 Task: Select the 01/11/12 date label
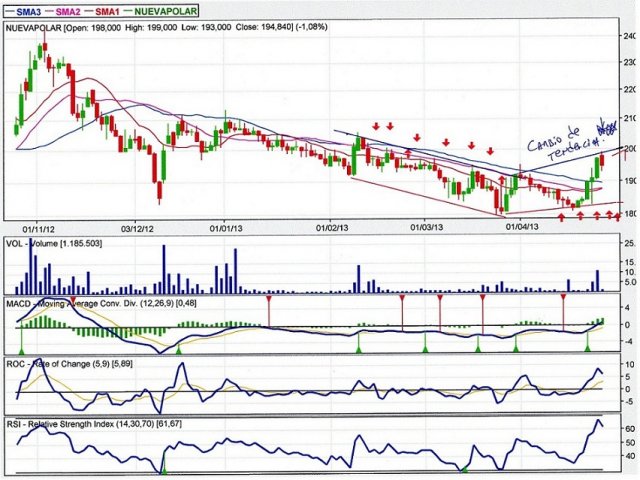pyautogui.click(x=39, y=228)
